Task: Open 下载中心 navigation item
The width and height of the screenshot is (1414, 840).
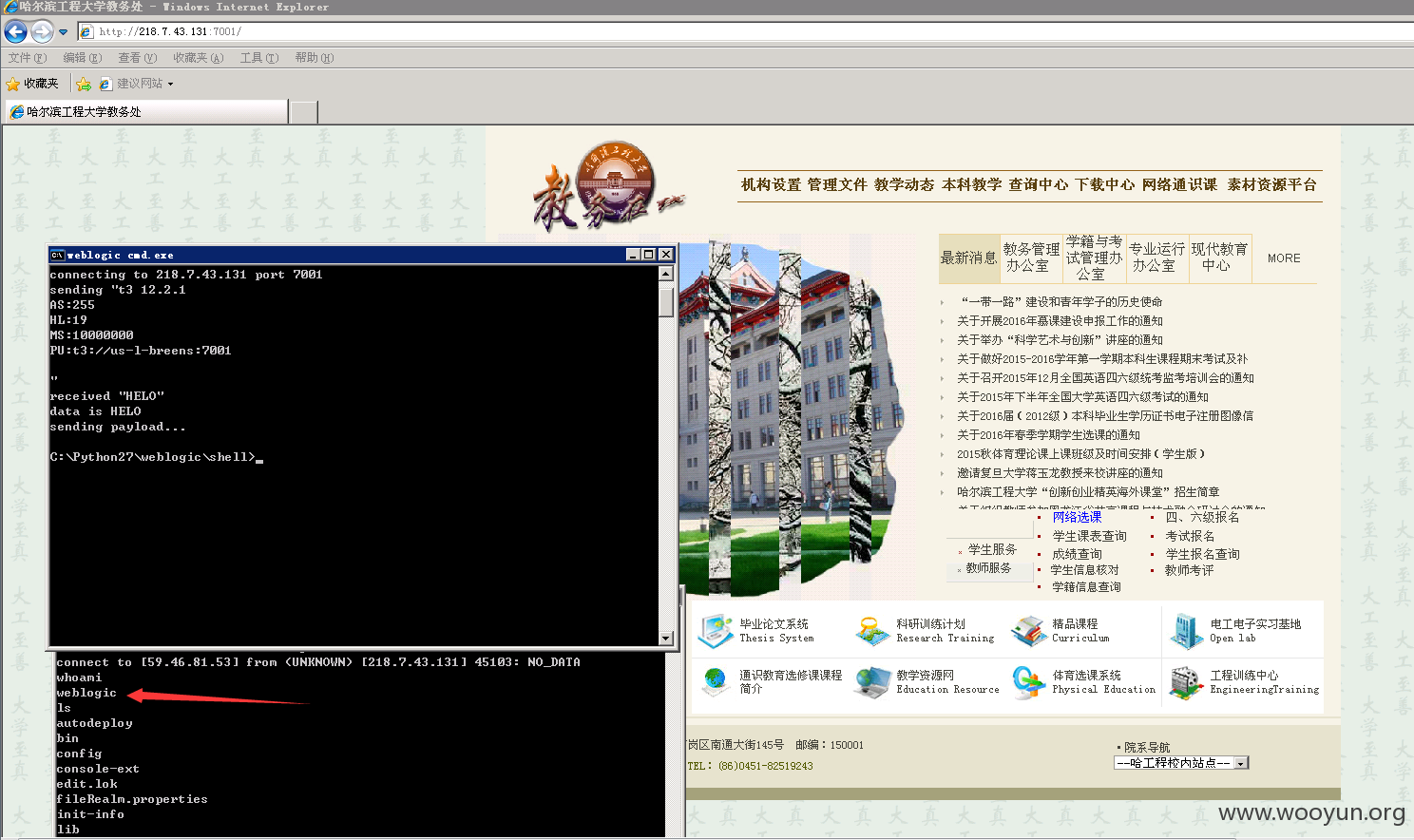Action: coord(1104,184)
